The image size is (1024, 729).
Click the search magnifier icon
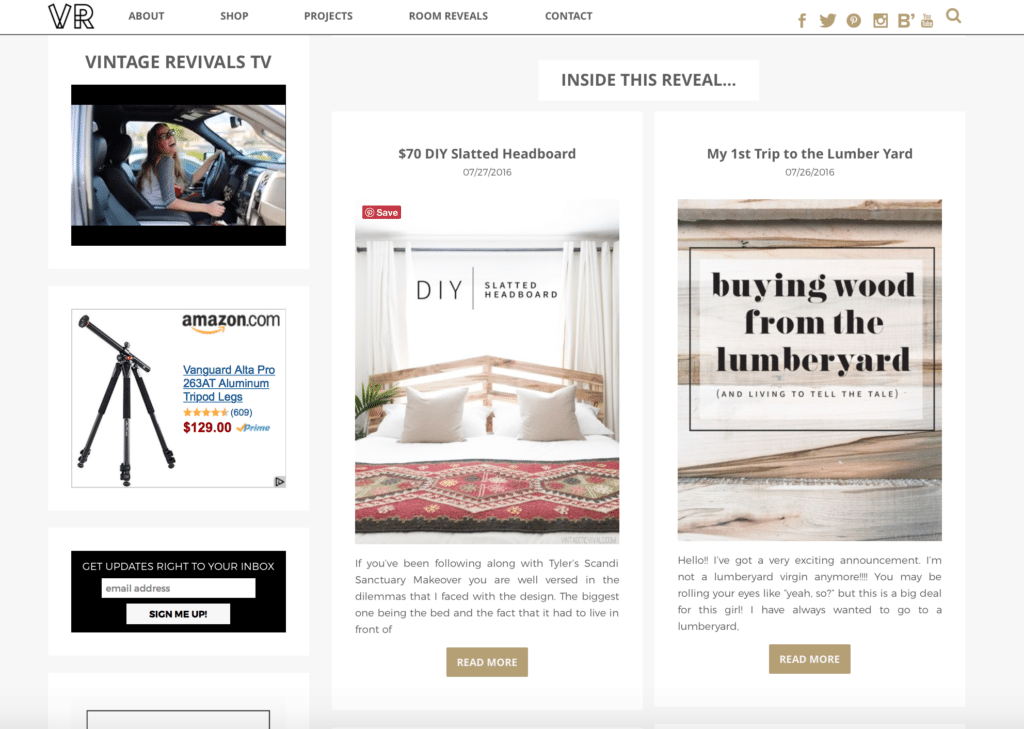(953, 16)
